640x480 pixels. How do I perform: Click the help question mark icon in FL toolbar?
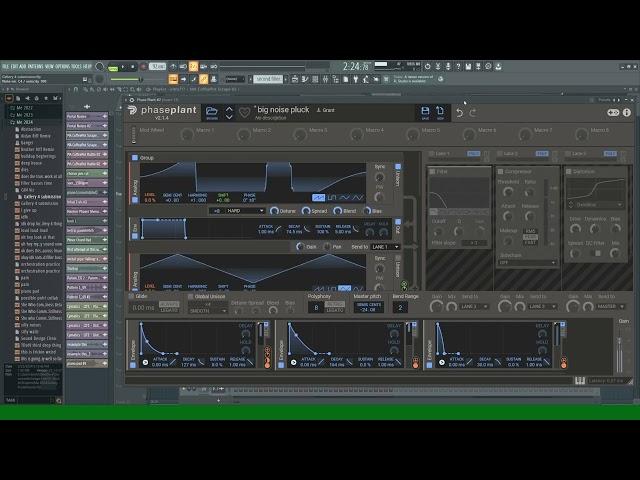pyautogui.click(x=458, y=67)
